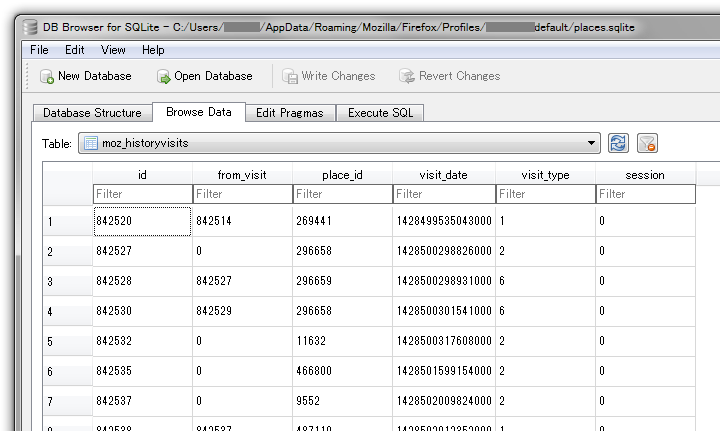Sort by the id column header
The image size is (720, 431).
click(142, 175)
